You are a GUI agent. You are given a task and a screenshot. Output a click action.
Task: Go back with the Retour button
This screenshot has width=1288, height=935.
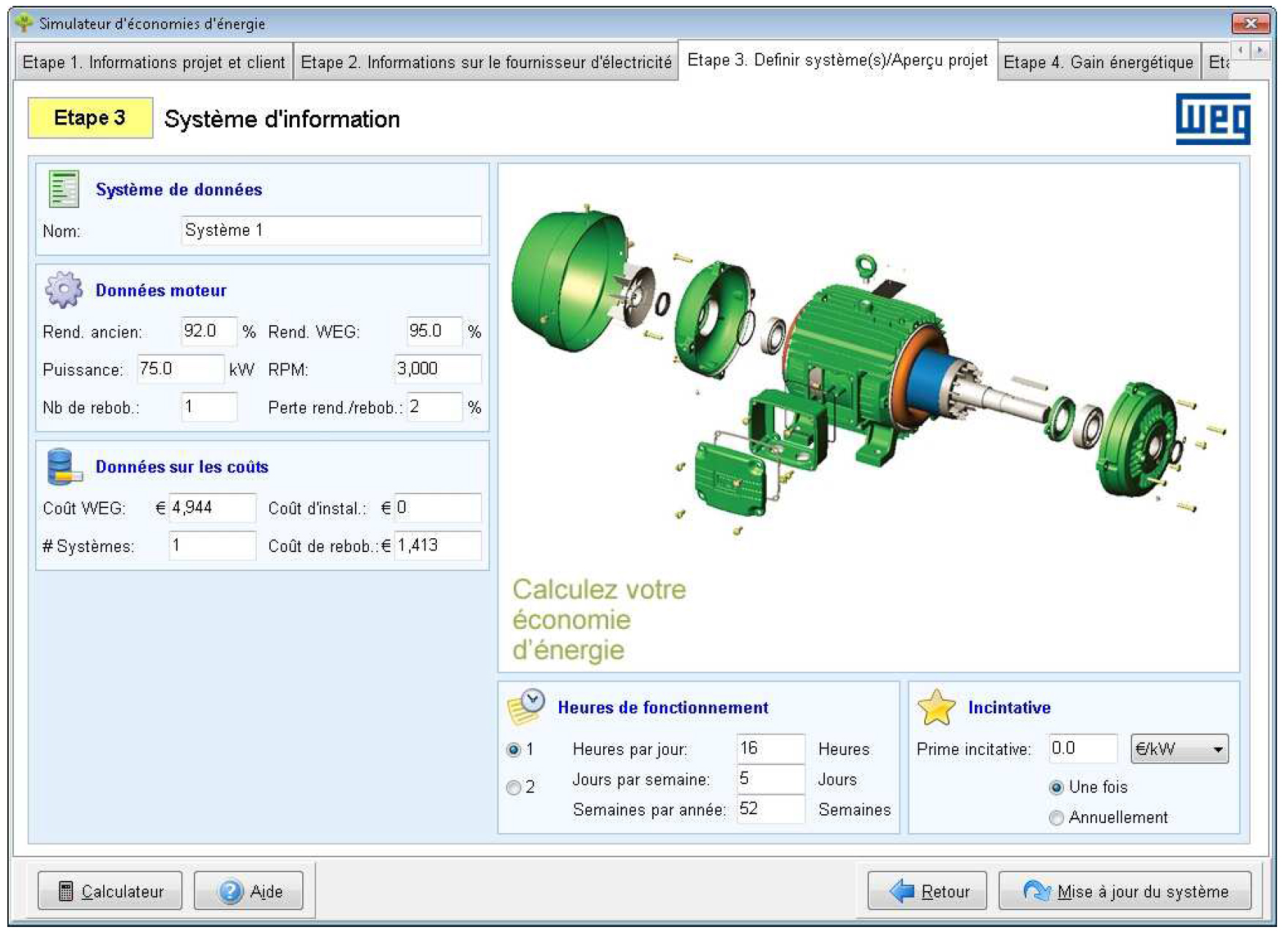tap(927, 891)
